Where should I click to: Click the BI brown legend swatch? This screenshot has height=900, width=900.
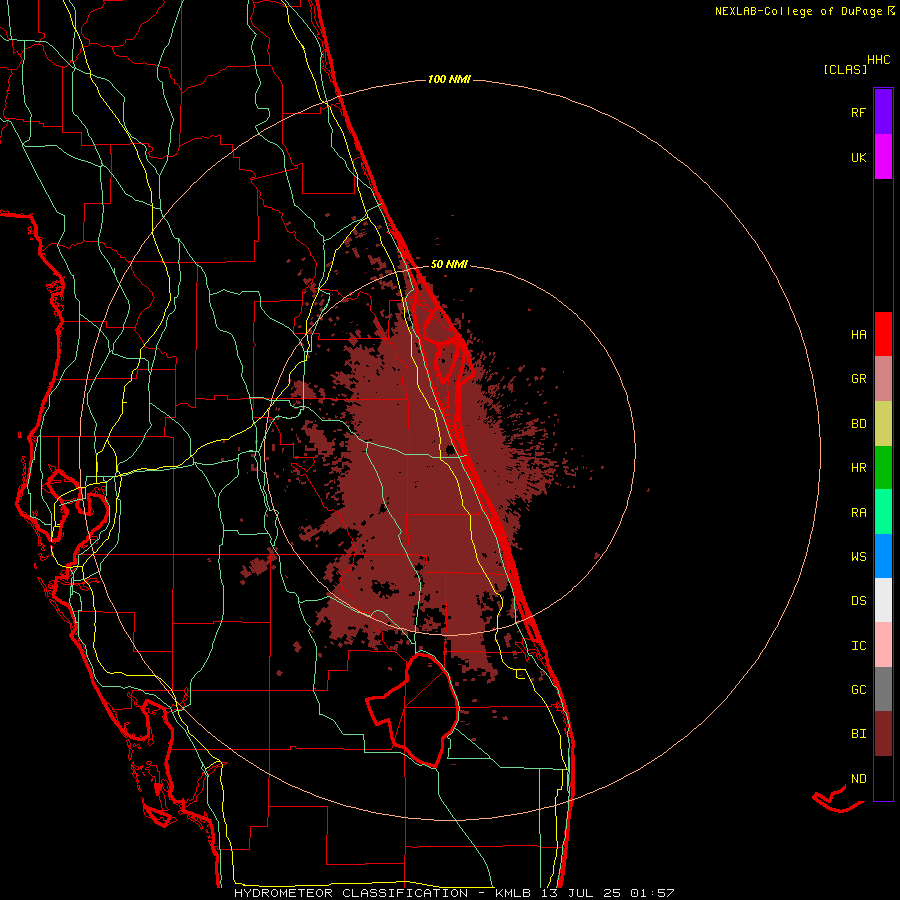click(x=883, y=734)
